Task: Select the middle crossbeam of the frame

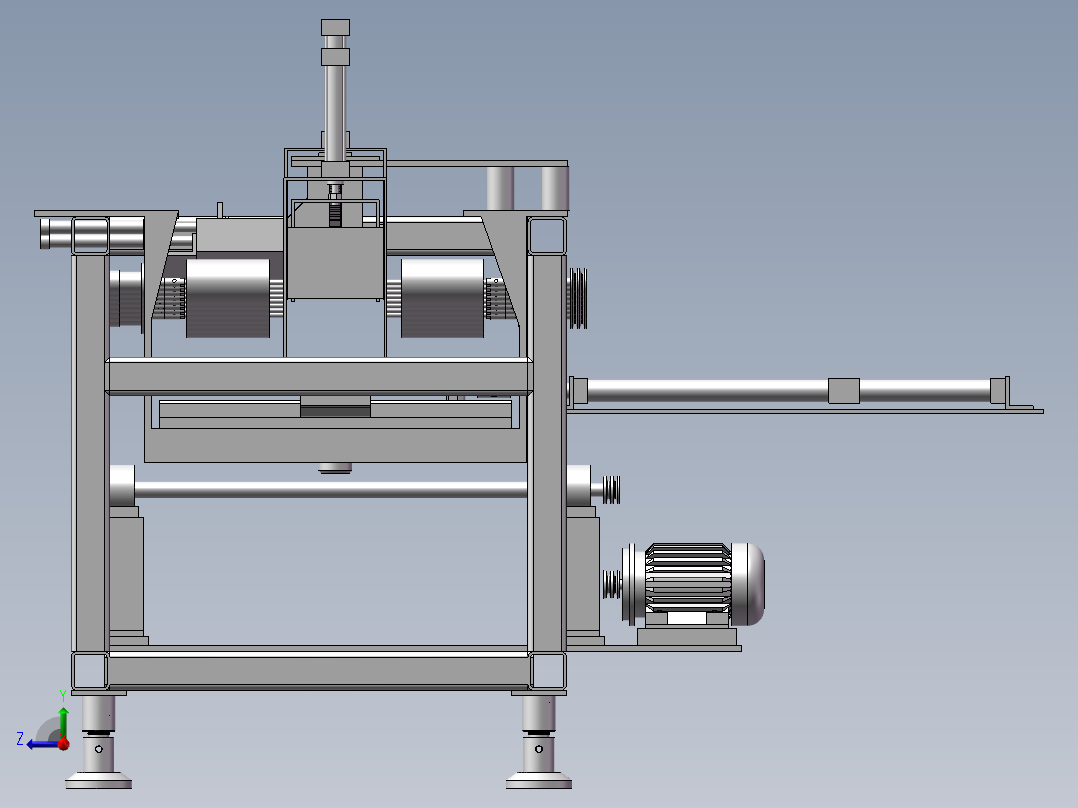Action: 319,376
